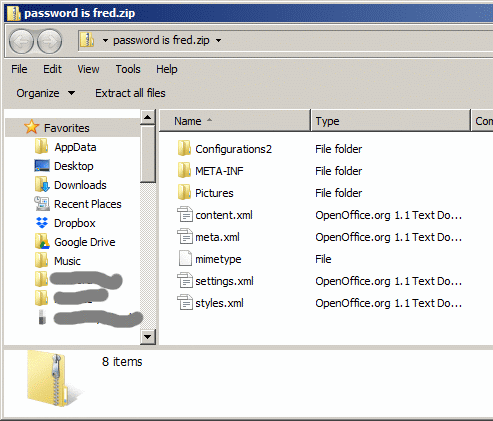This screenshot has width=493, height=421.
Task: Select the META-INF folder icon
Action: pyautogui.click(x=184, y=170)
